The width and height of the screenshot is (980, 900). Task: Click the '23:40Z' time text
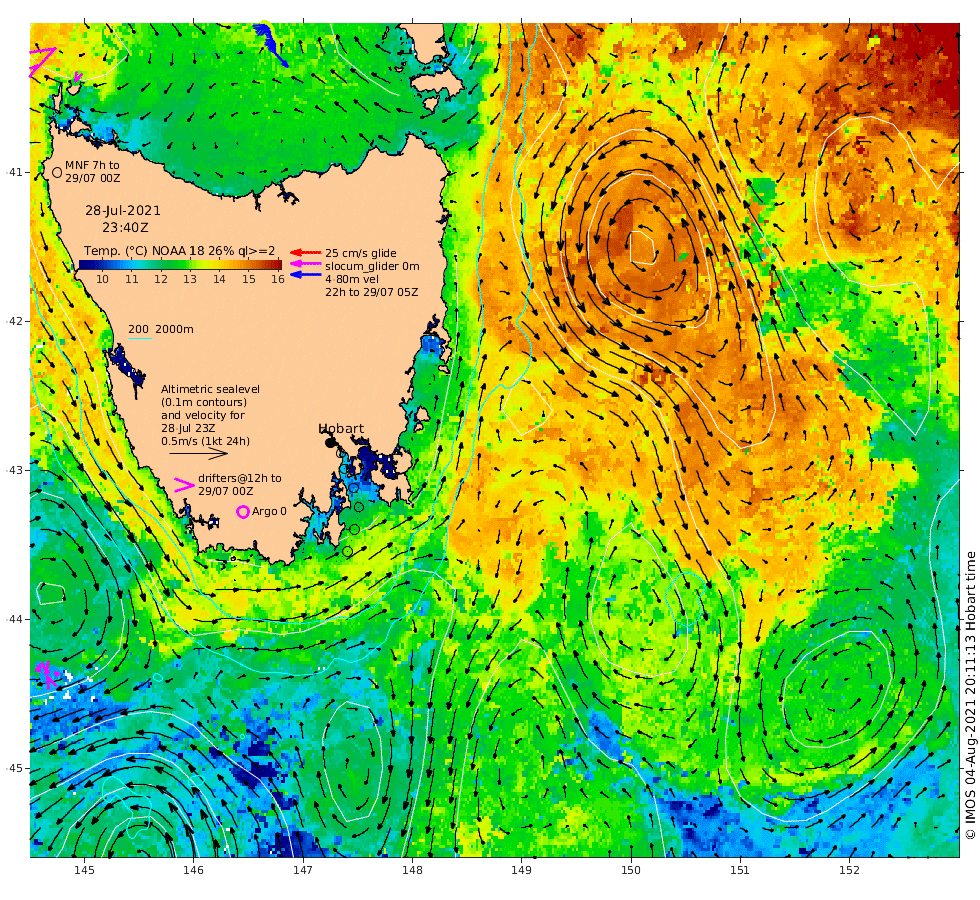coord(126,228)
